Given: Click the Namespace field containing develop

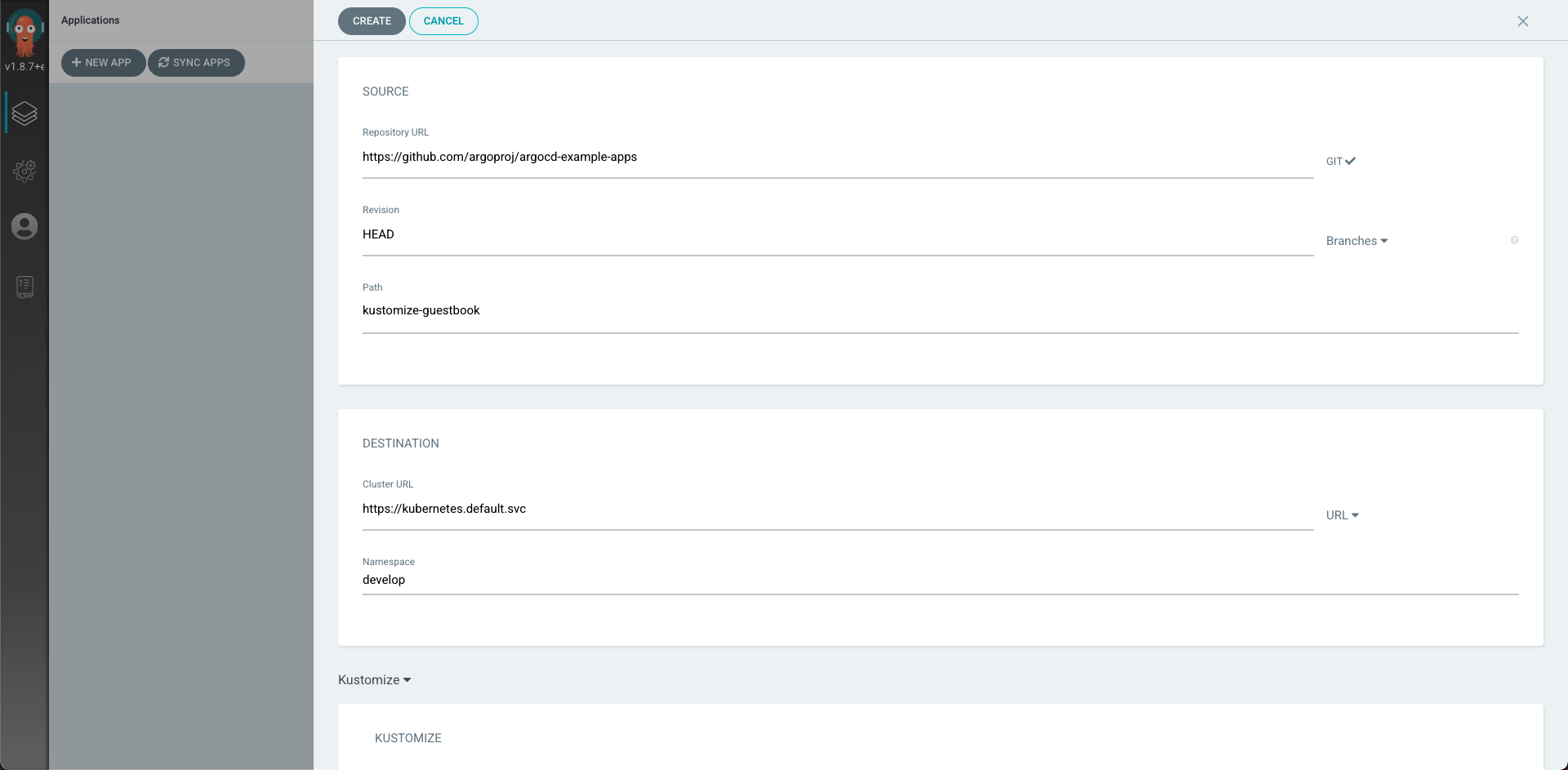Looking at the screenshot, I should (x=939, y=581).
